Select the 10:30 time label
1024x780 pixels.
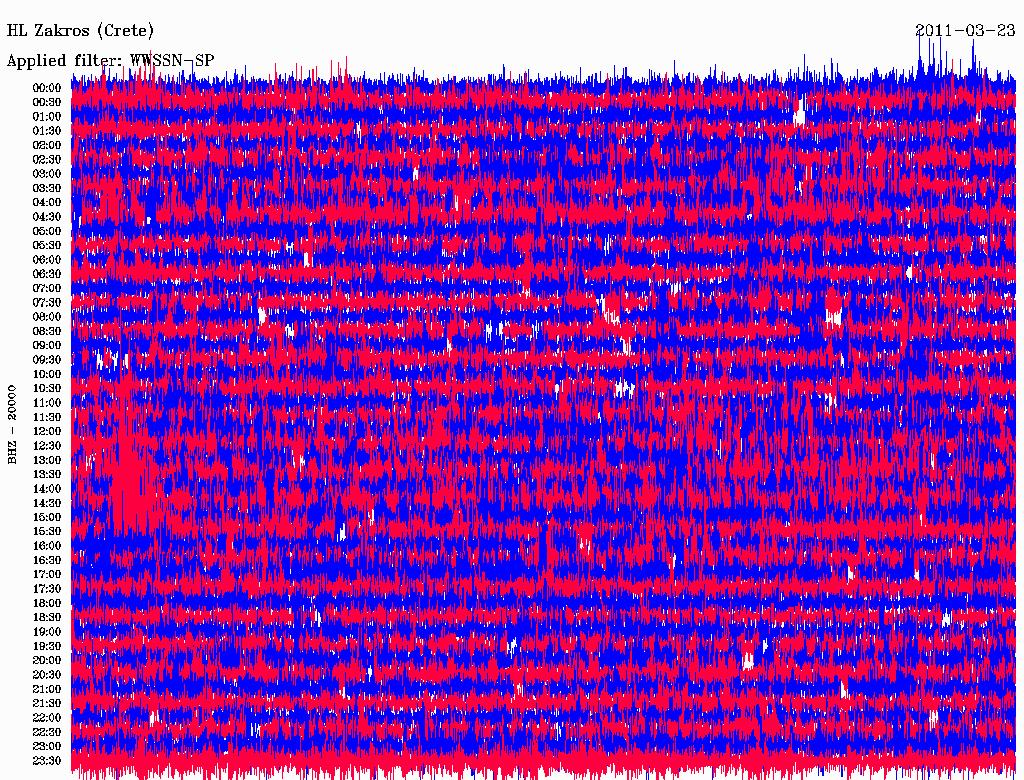tap(47, 388)
